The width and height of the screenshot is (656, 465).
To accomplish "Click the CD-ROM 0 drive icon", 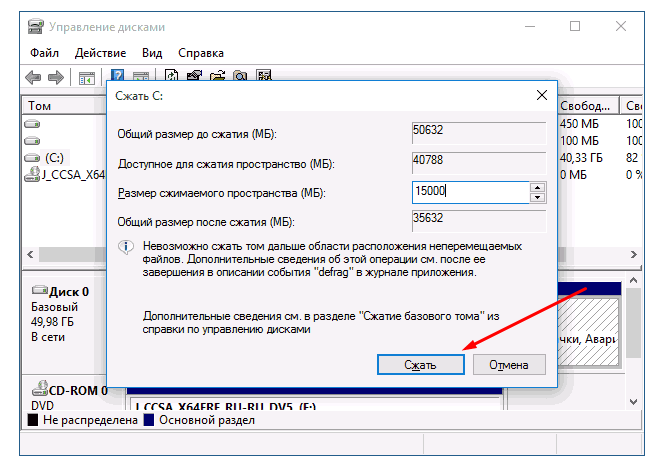I will click(40, 388).
